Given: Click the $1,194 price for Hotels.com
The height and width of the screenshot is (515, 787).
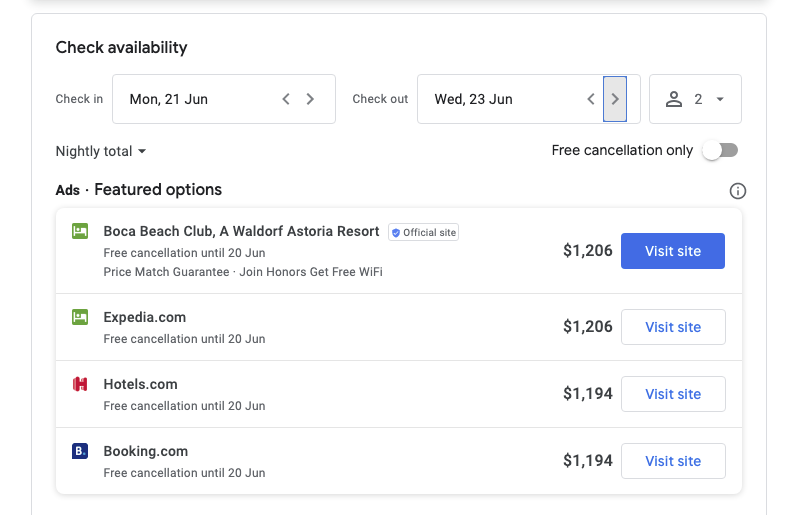Looking at the screenshot, I should (x=588, y=394).
